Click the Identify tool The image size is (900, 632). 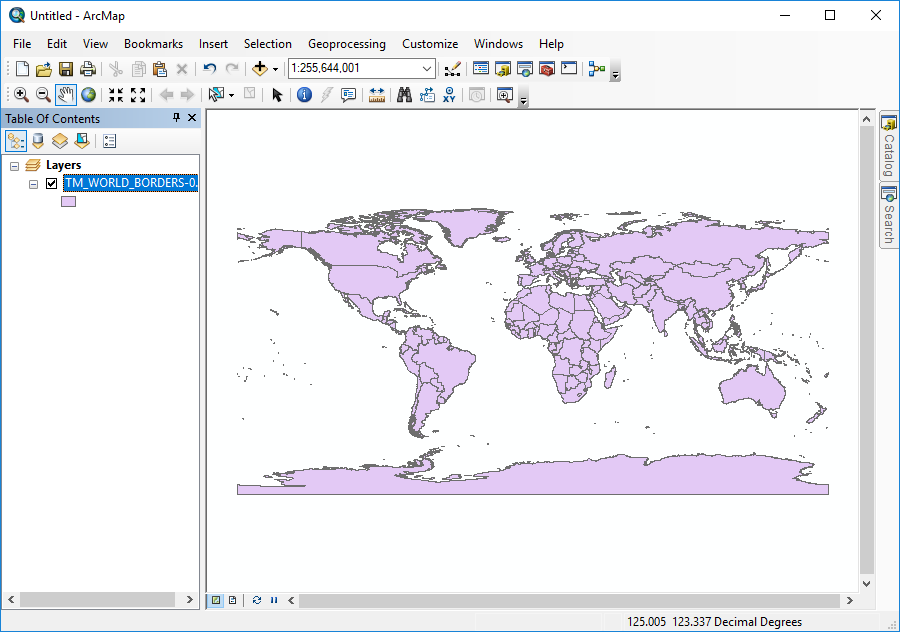pyautogui.click(x=304, y=94)
